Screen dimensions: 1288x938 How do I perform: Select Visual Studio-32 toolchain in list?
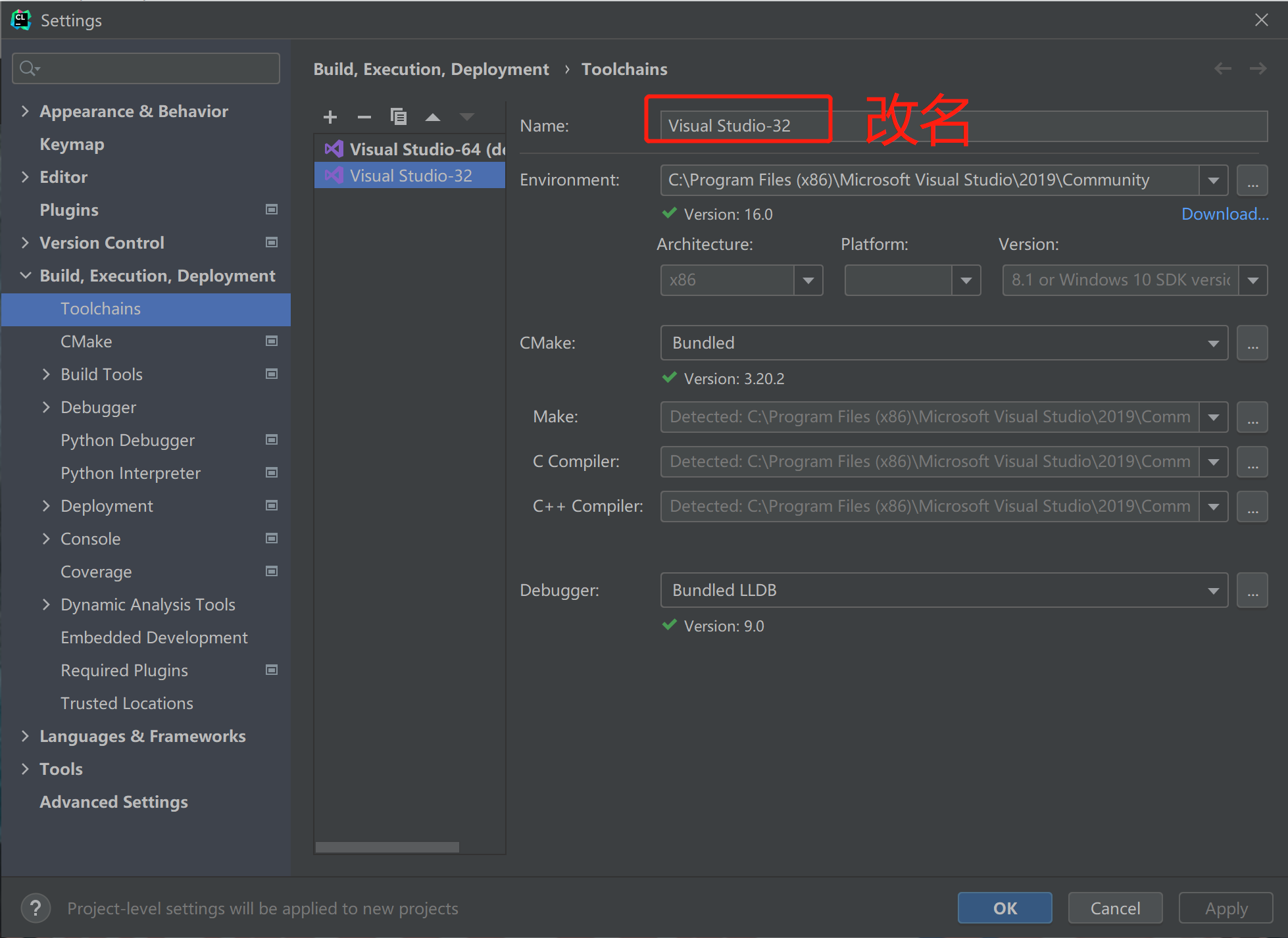click(x=410, y=176)
